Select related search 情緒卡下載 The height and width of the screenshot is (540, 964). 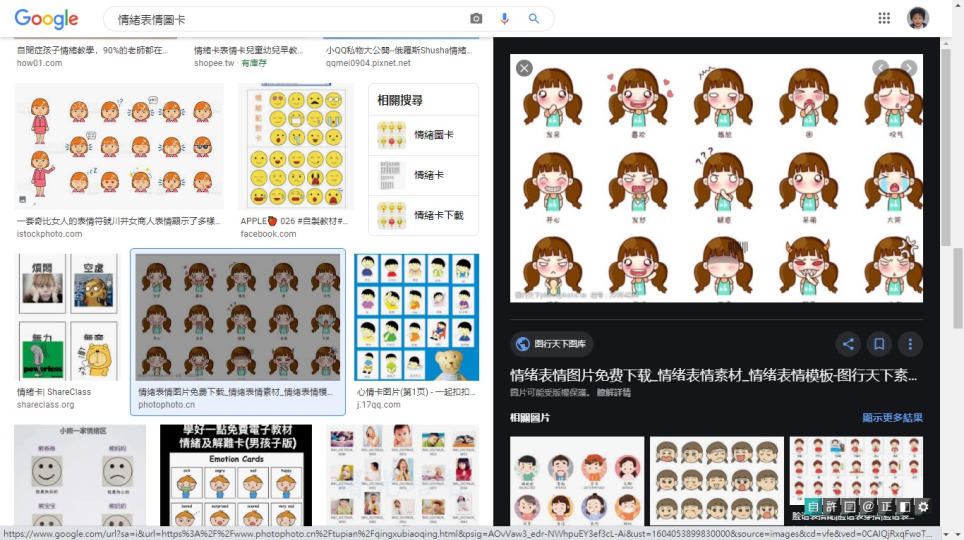click(423, 215)
